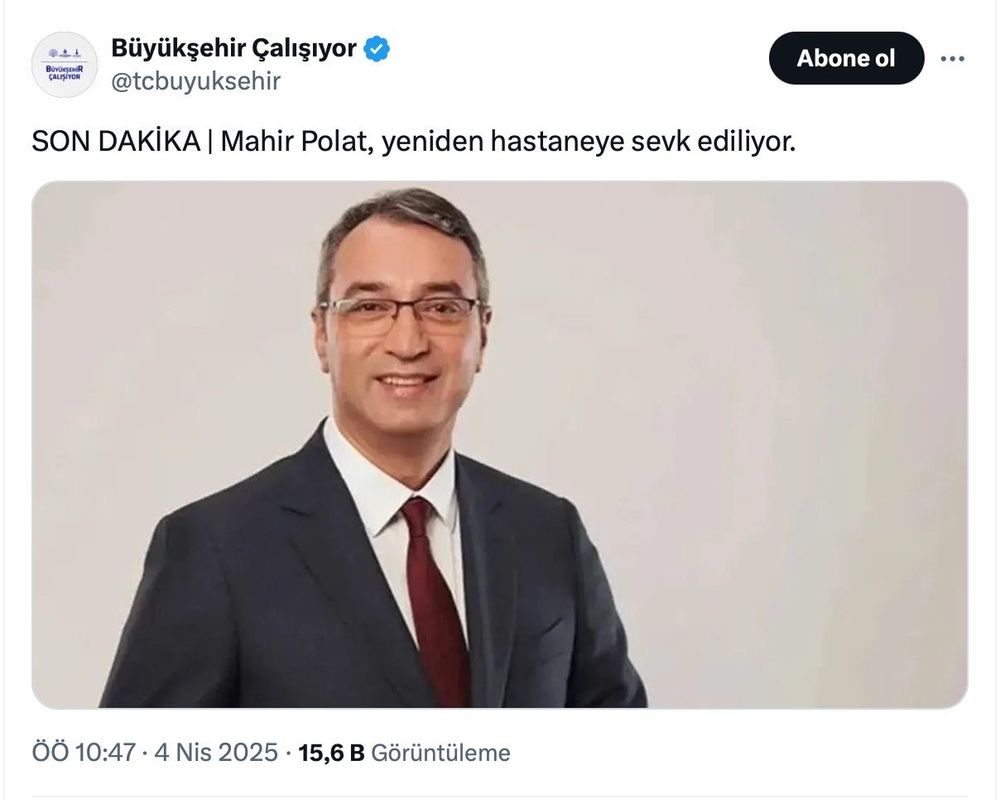Click the man's eyeglasses in the photo

pyautogui.click(x=402, y=312)
